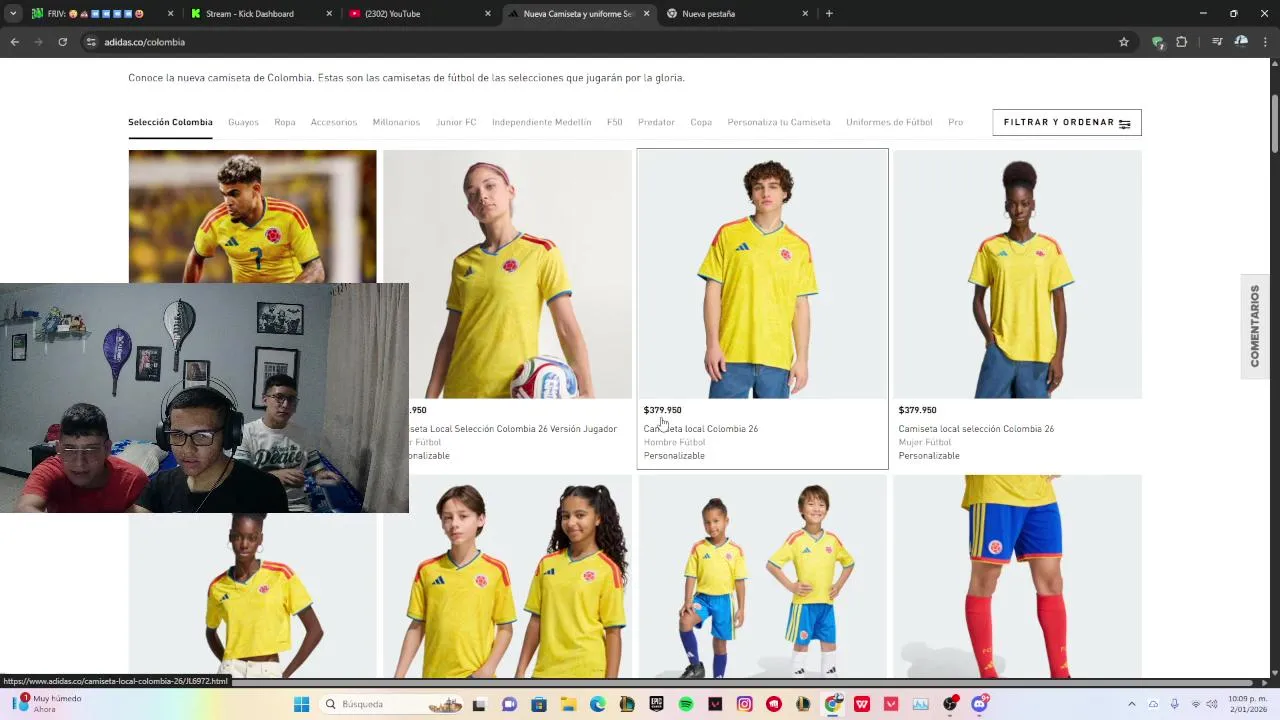Open the Independiente Medellín category
The width and height of the screenshot is (1280, 720).
point(541,122)
